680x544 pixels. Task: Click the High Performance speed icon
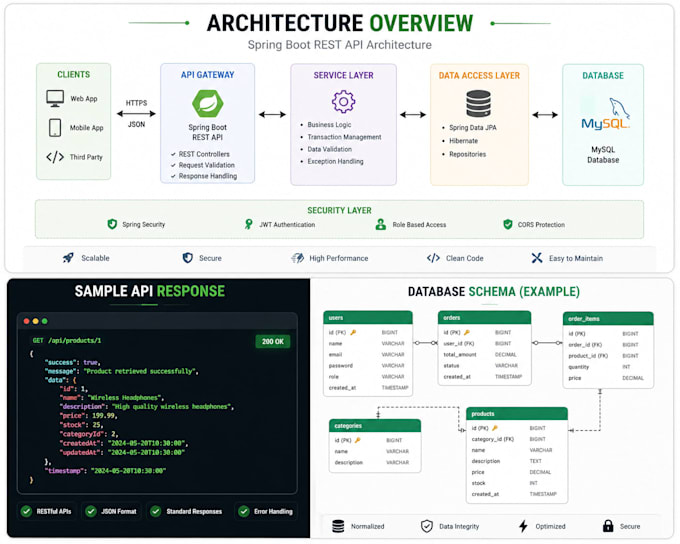point(298,258)
